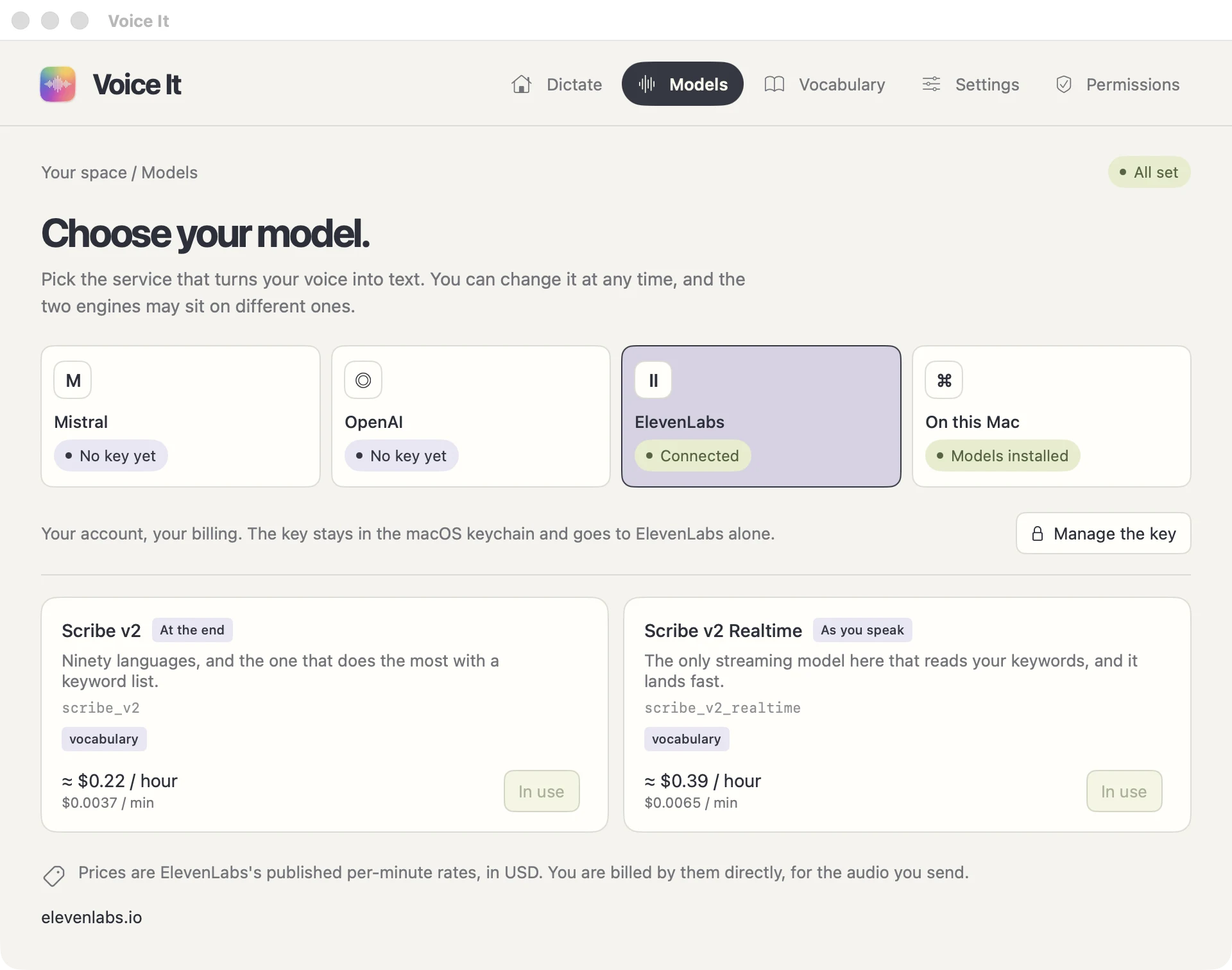
Task: Select the Mistral provider card
Action: click(180, 416)
